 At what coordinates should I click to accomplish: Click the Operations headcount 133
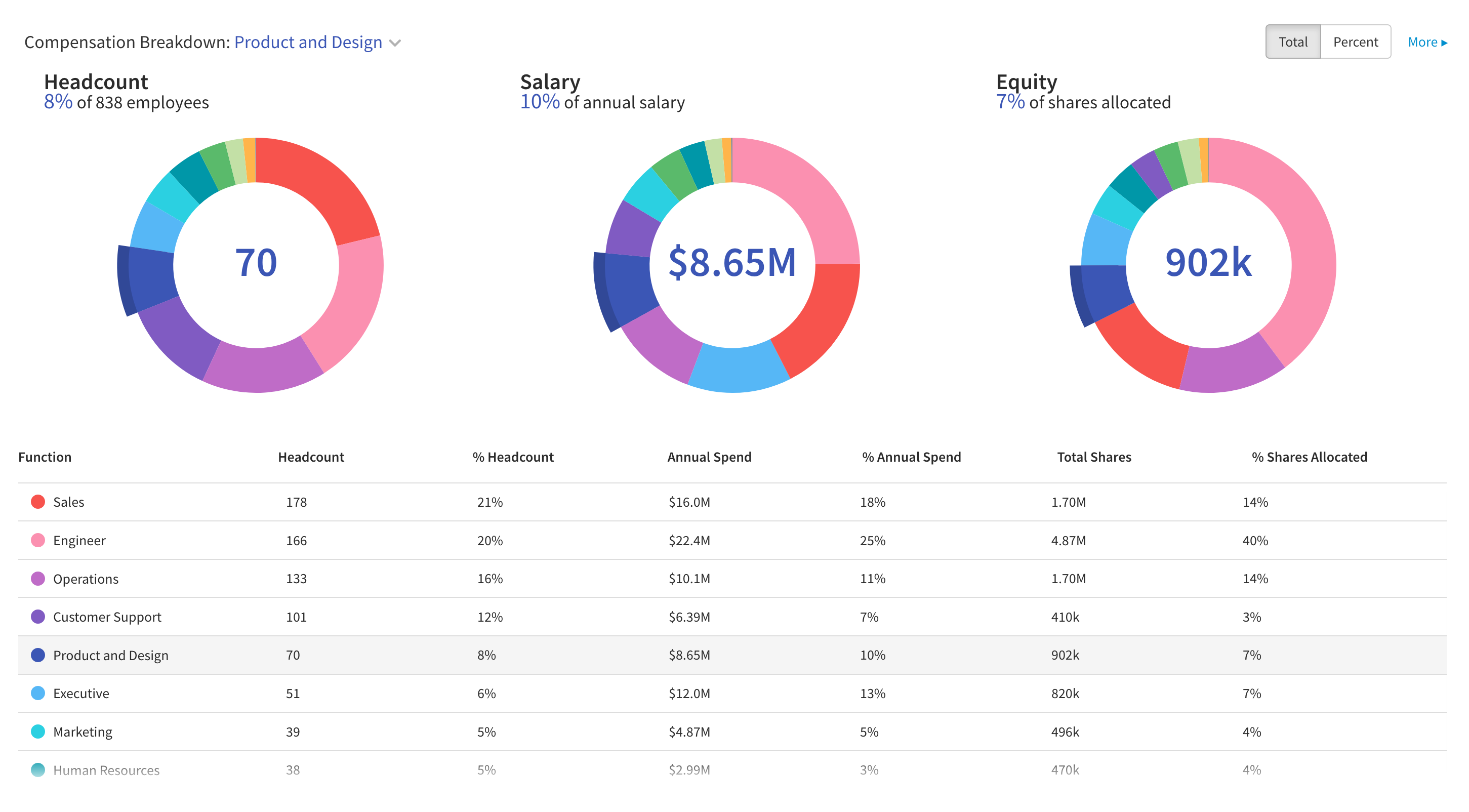click(296, 579)
